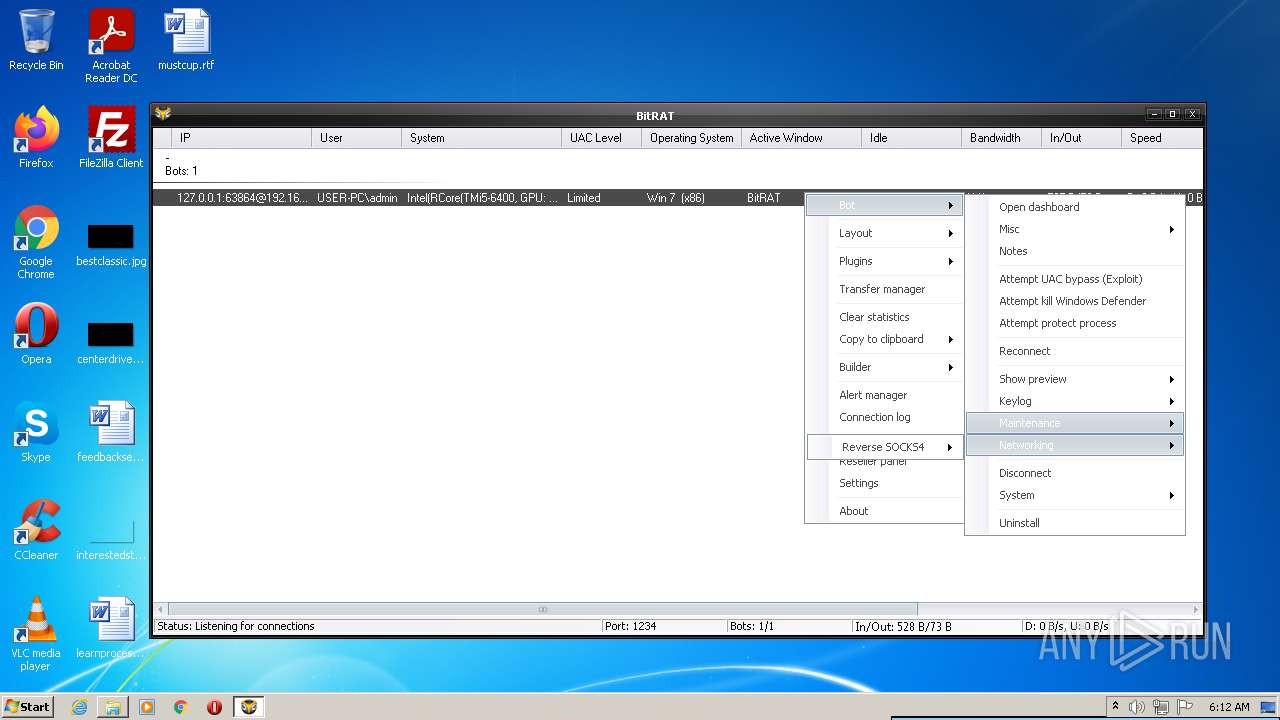
Task: Open the Recycle Bin desktop icon
Action: [36, 40]
